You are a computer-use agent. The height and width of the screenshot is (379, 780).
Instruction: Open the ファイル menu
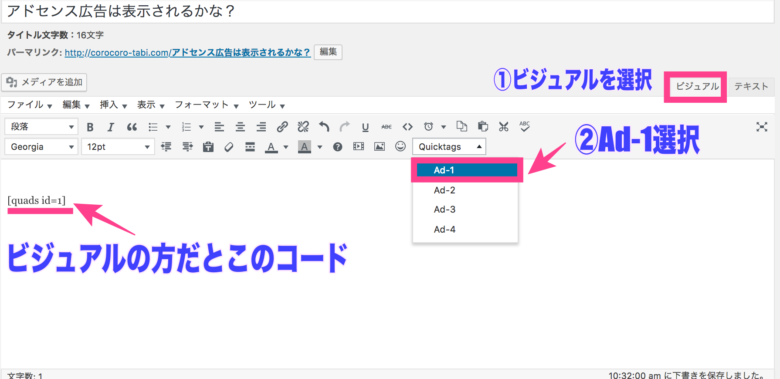click(29, 105)
